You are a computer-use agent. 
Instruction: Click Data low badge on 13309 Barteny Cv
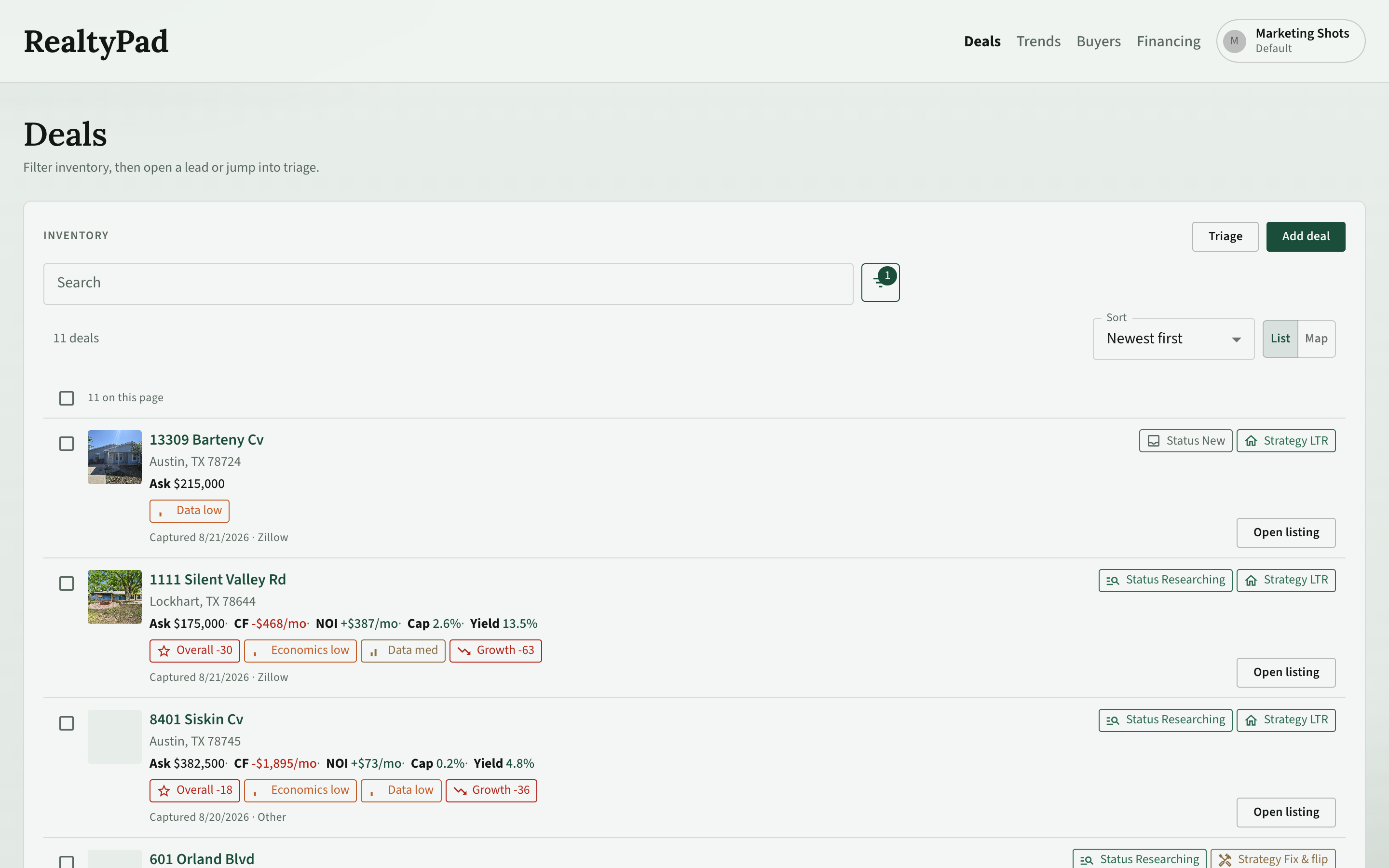(190, 511)
